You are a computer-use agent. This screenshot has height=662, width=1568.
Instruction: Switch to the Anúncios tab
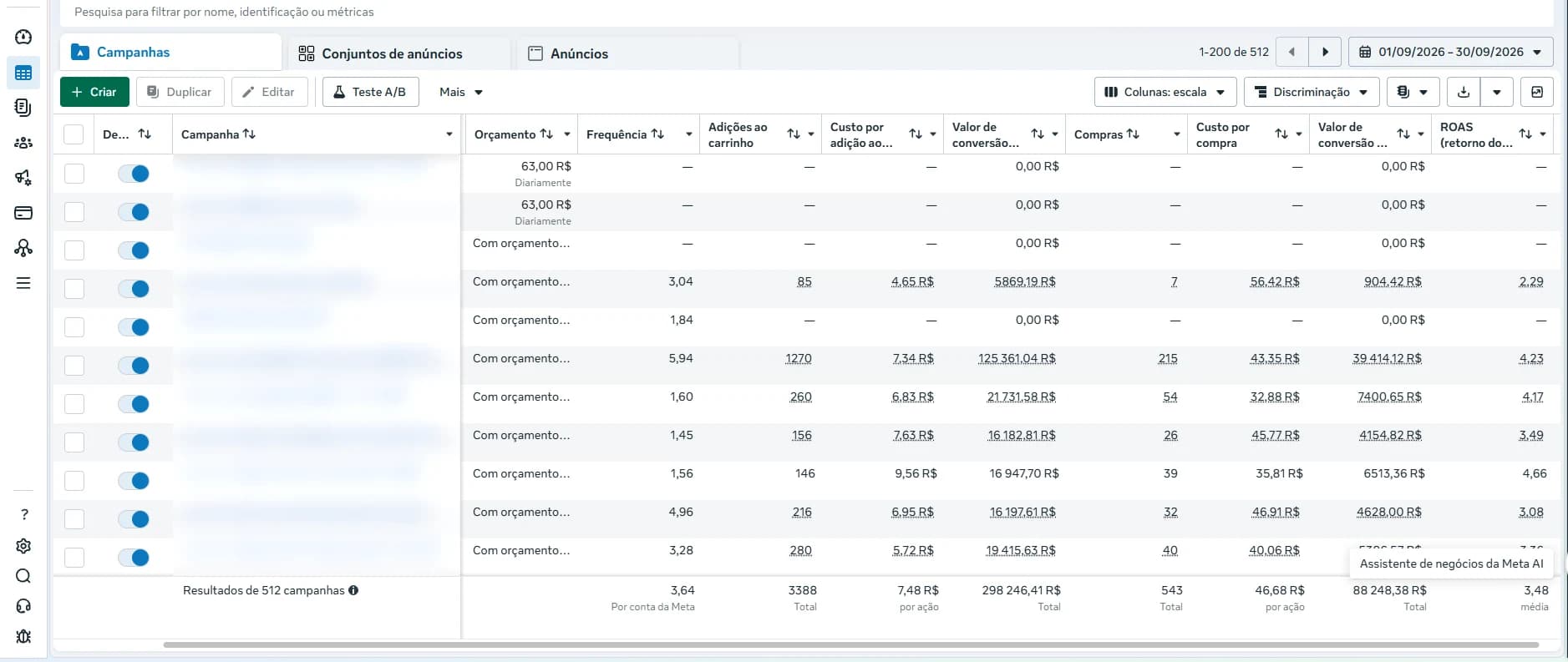[579, 53]
